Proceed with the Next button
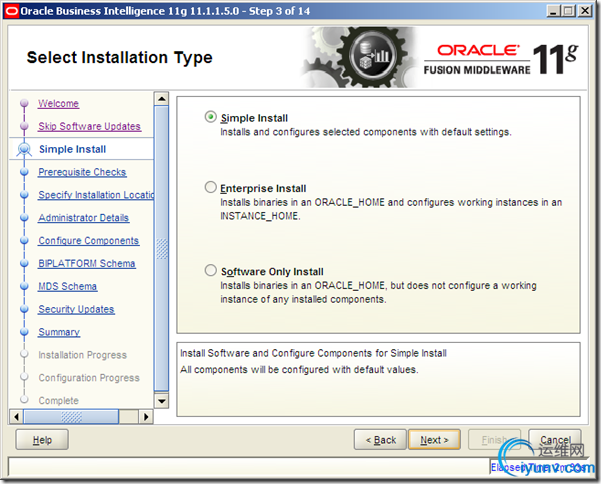This screenshot has height=484, width=601. (x=434, y=440)
